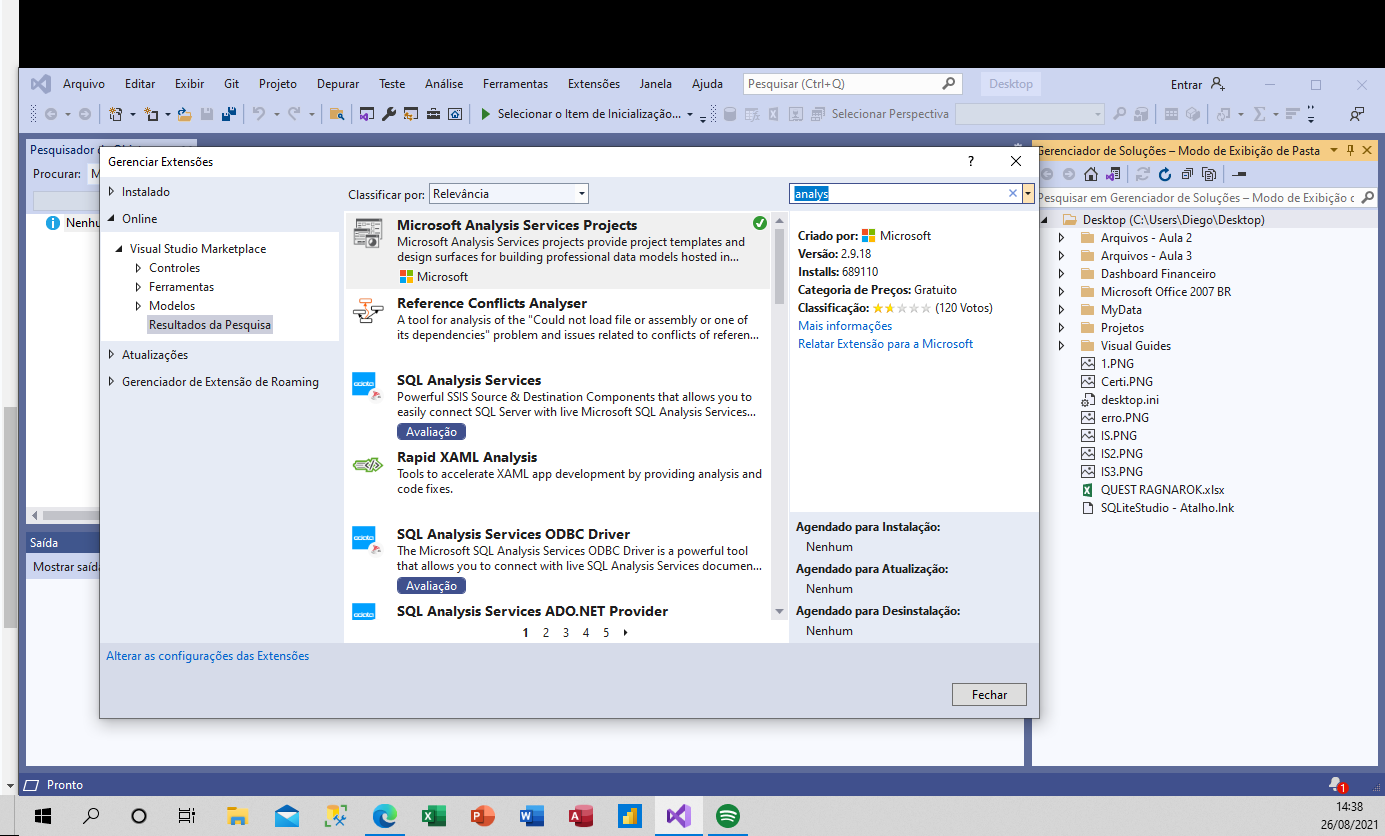Collapse the Online category

pos(112,219)
